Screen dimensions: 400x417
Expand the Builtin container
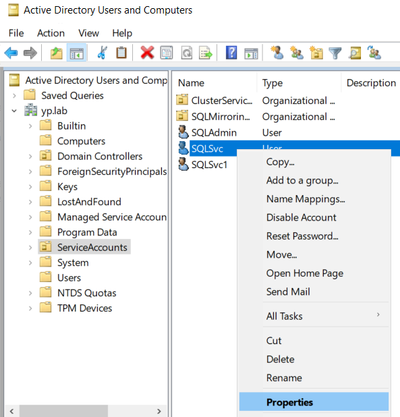pyautogui.click(x=30, y=126)
